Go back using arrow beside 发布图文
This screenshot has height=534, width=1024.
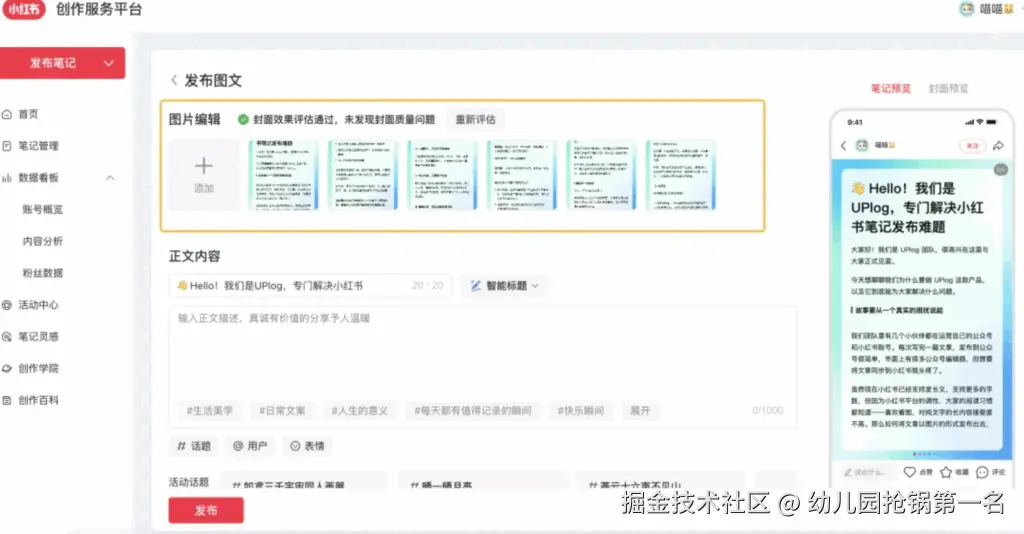[x=174, y=80]
